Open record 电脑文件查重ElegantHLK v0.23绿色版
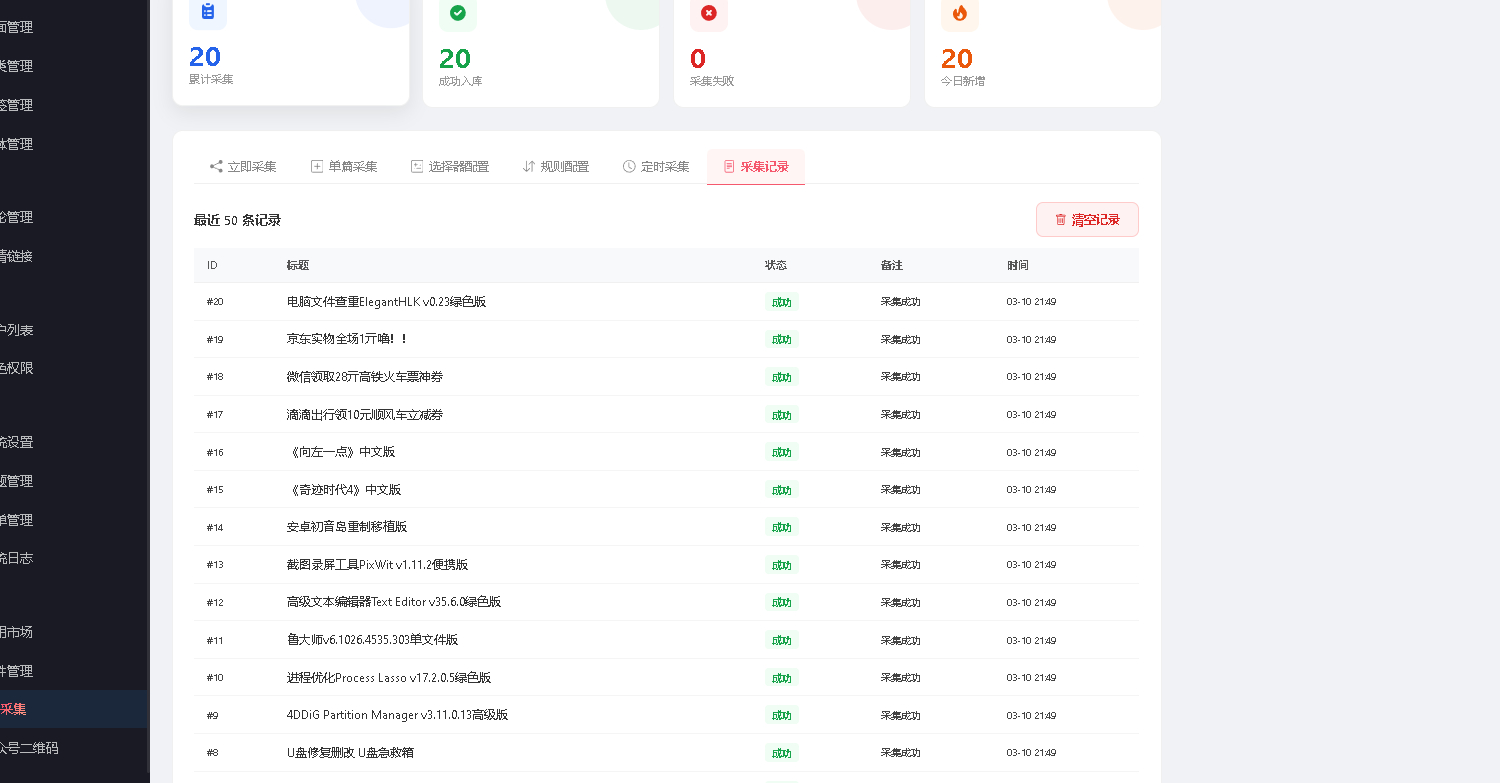The height and width of the screenshot is (783, 1500). pyautogui.click(x=384, y=301)
